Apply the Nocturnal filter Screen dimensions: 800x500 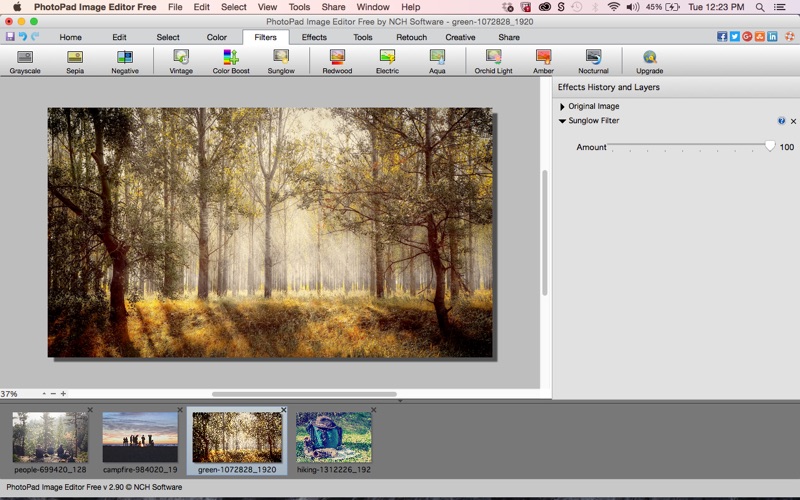click(593, 61)
